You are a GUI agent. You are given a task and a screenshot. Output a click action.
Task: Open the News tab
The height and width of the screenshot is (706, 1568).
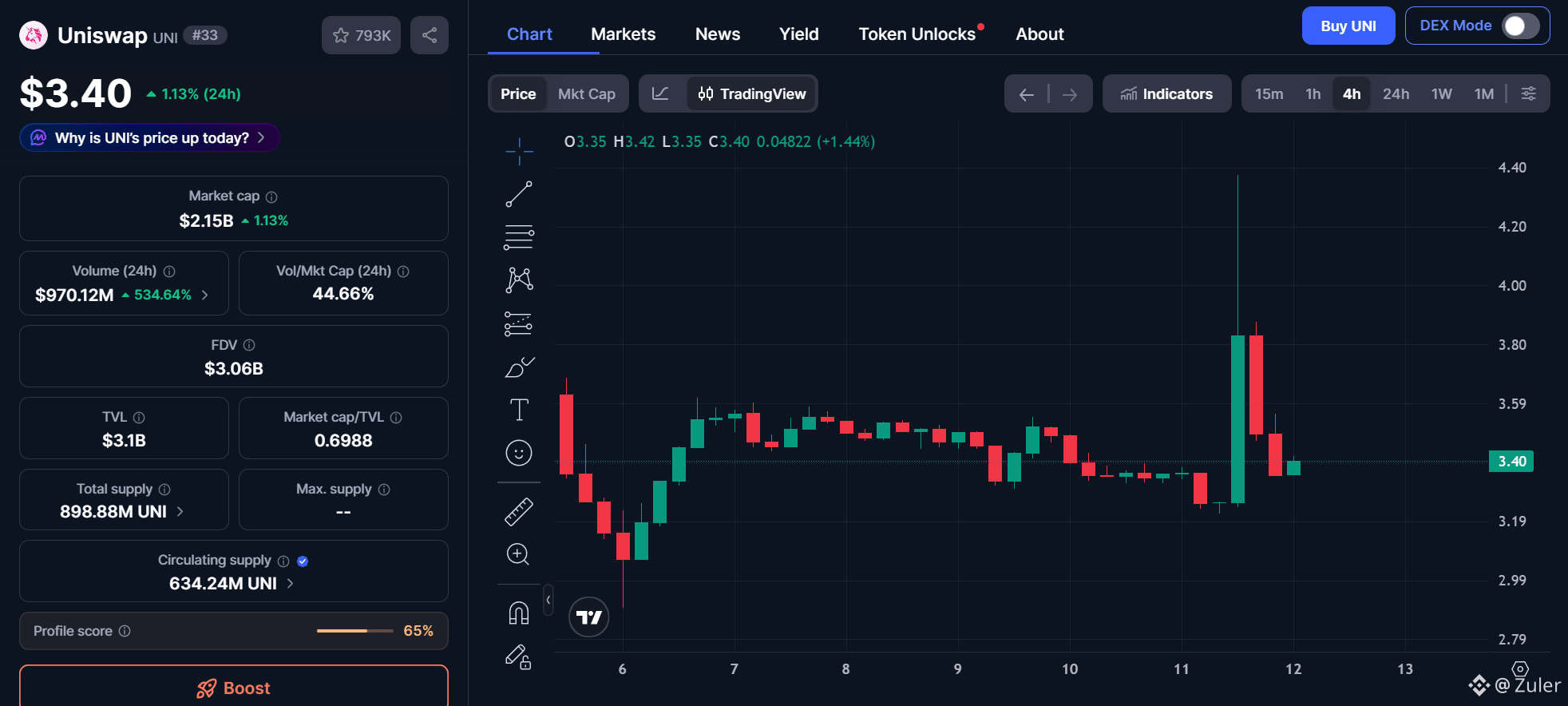pyautogui.click(x=718, y=34)
